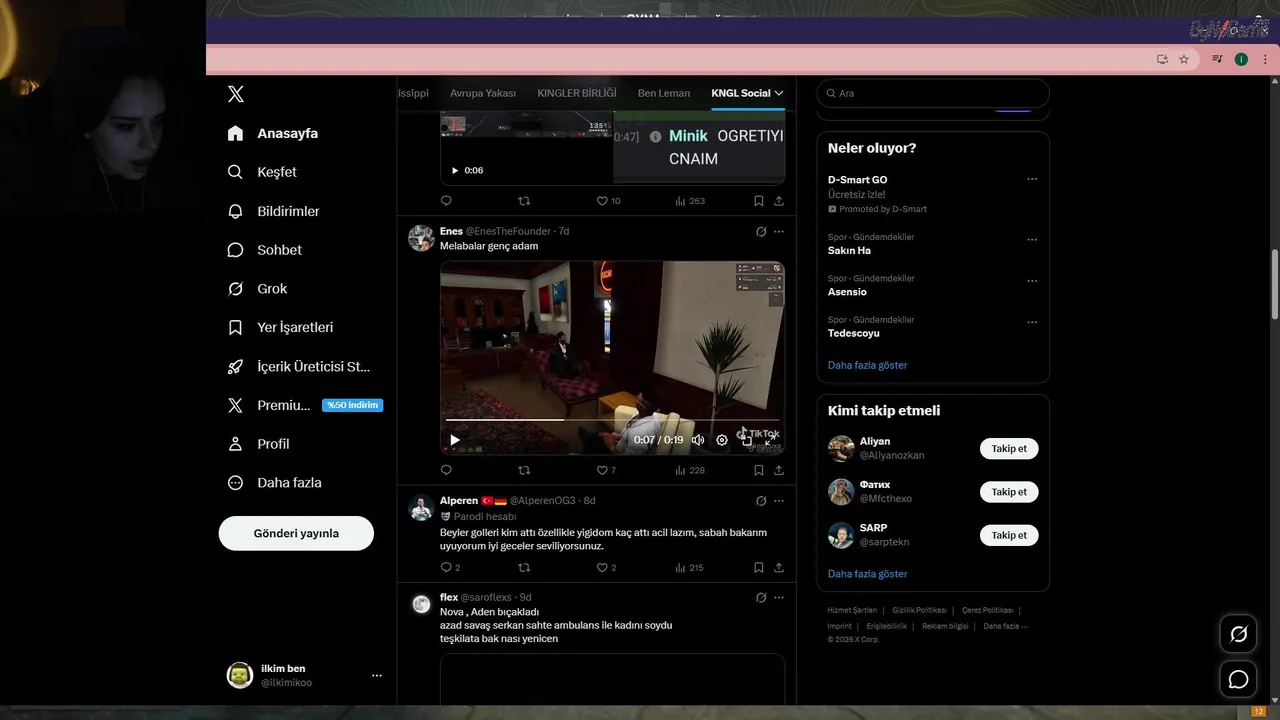The image size is (1280, 720).
Task: Open Anasayfa home from sidebar
Action: [x=272, y=133]
